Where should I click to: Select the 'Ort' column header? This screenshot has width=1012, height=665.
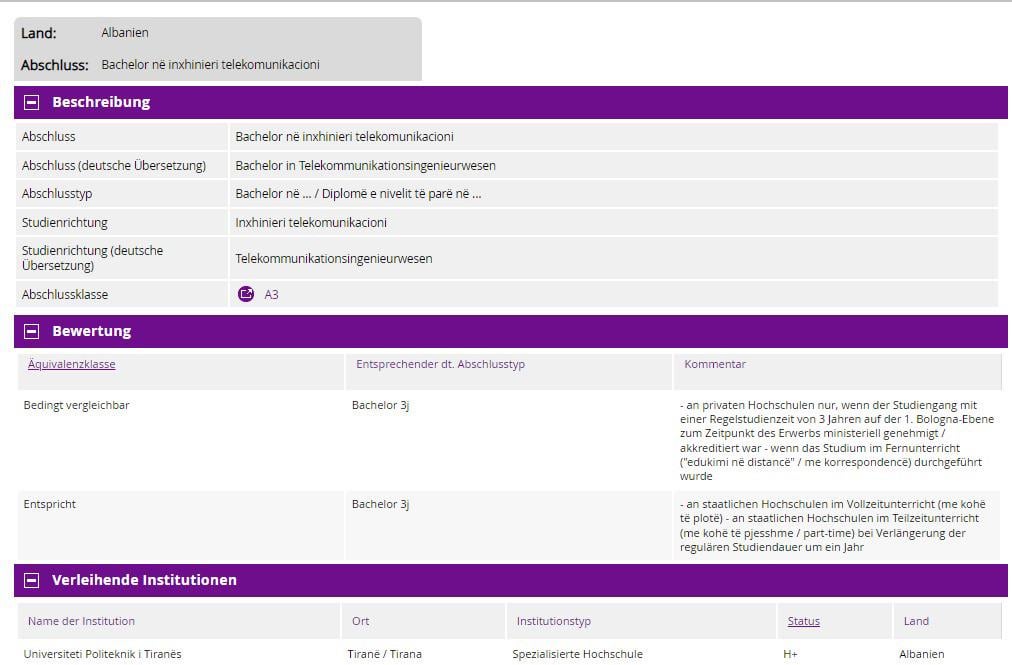(361, 621)
